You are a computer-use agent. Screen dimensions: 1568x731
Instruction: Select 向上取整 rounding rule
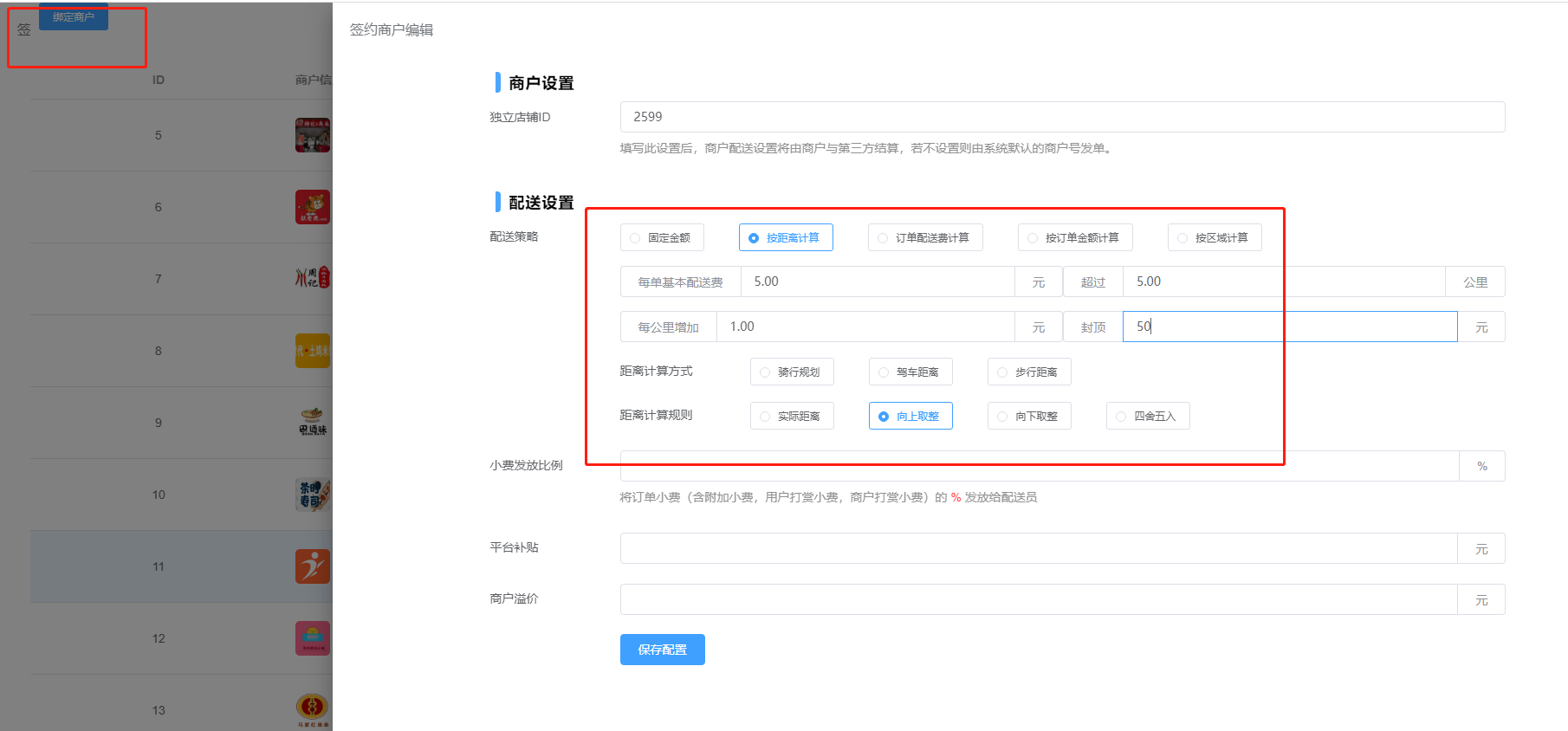coord(910,416)
